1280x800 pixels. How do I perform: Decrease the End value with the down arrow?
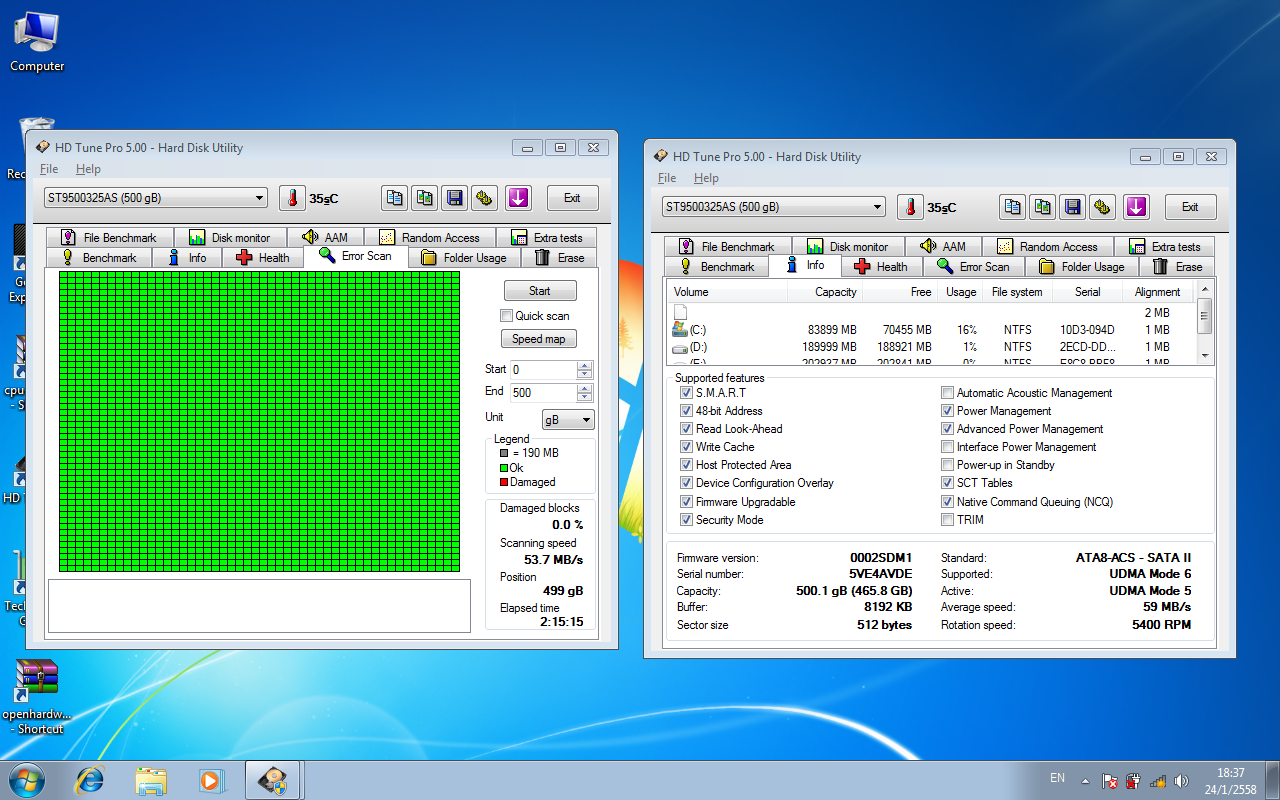(x=585, y=397)
